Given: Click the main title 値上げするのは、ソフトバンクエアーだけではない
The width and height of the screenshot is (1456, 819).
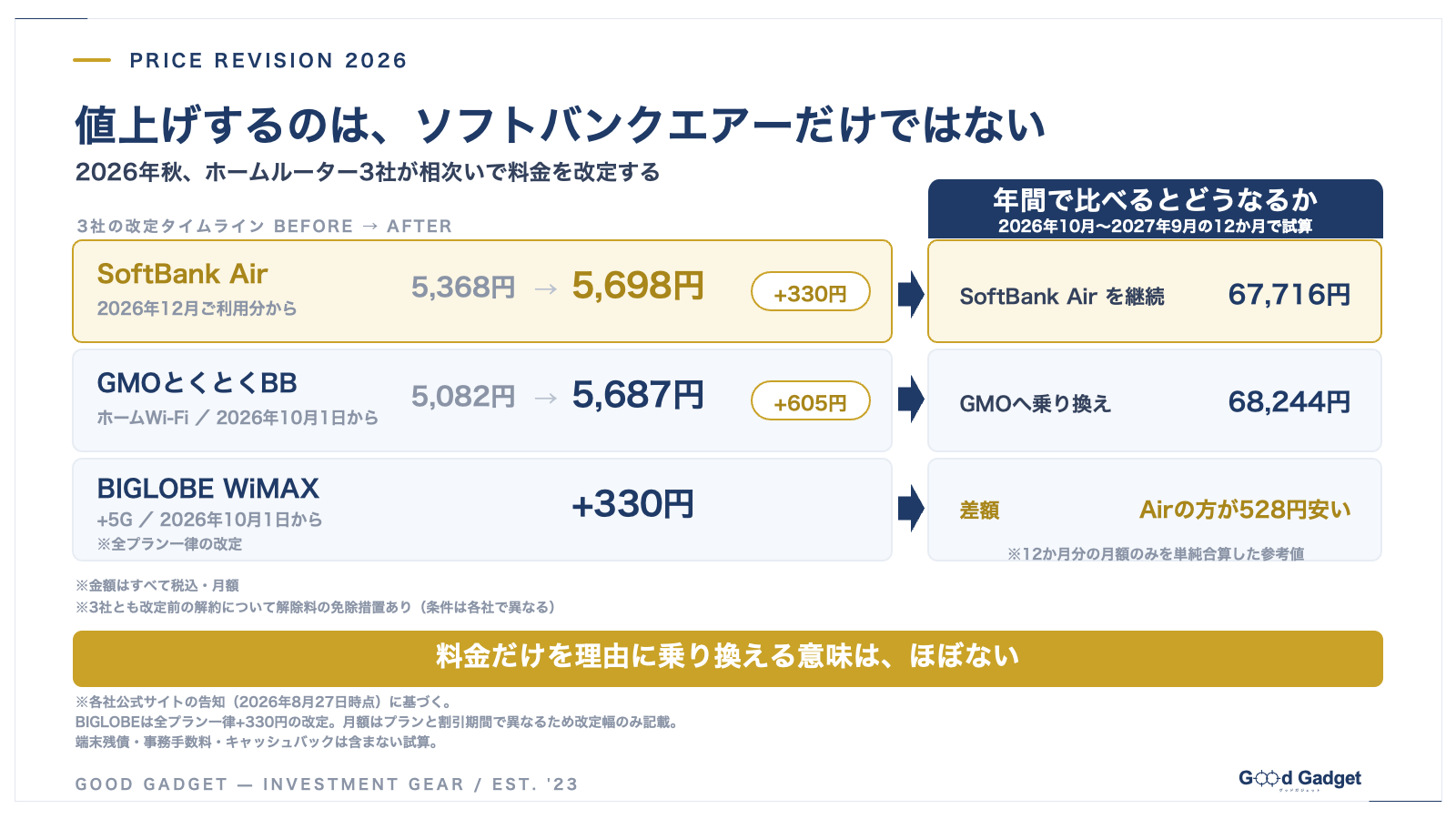Looking at the screenshot, I should (560, 125).
